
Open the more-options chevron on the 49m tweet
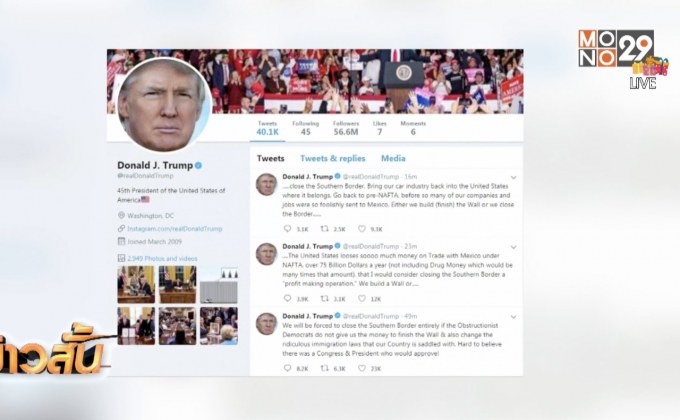click(x=513, y=317)
